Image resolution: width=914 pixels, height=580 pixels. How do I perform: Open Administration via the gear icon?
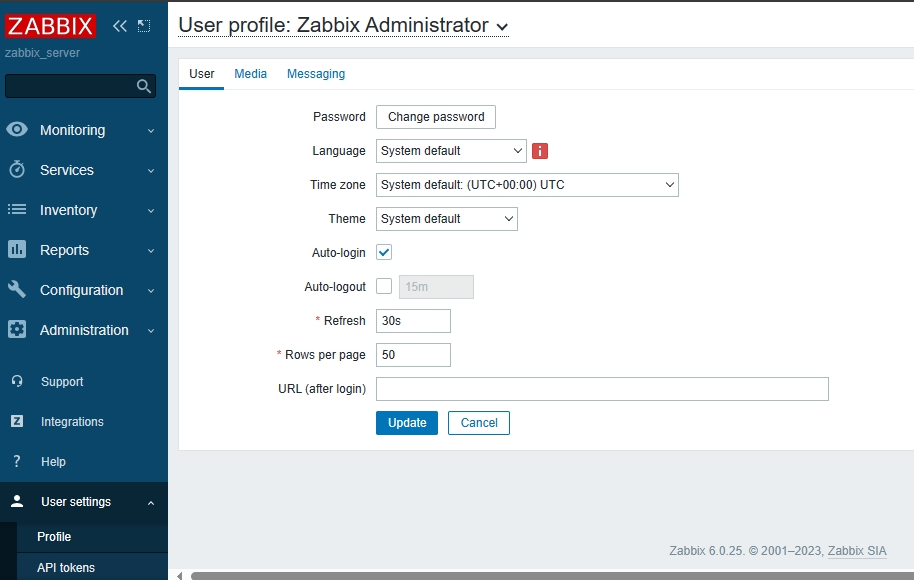[x=17, y=330]
